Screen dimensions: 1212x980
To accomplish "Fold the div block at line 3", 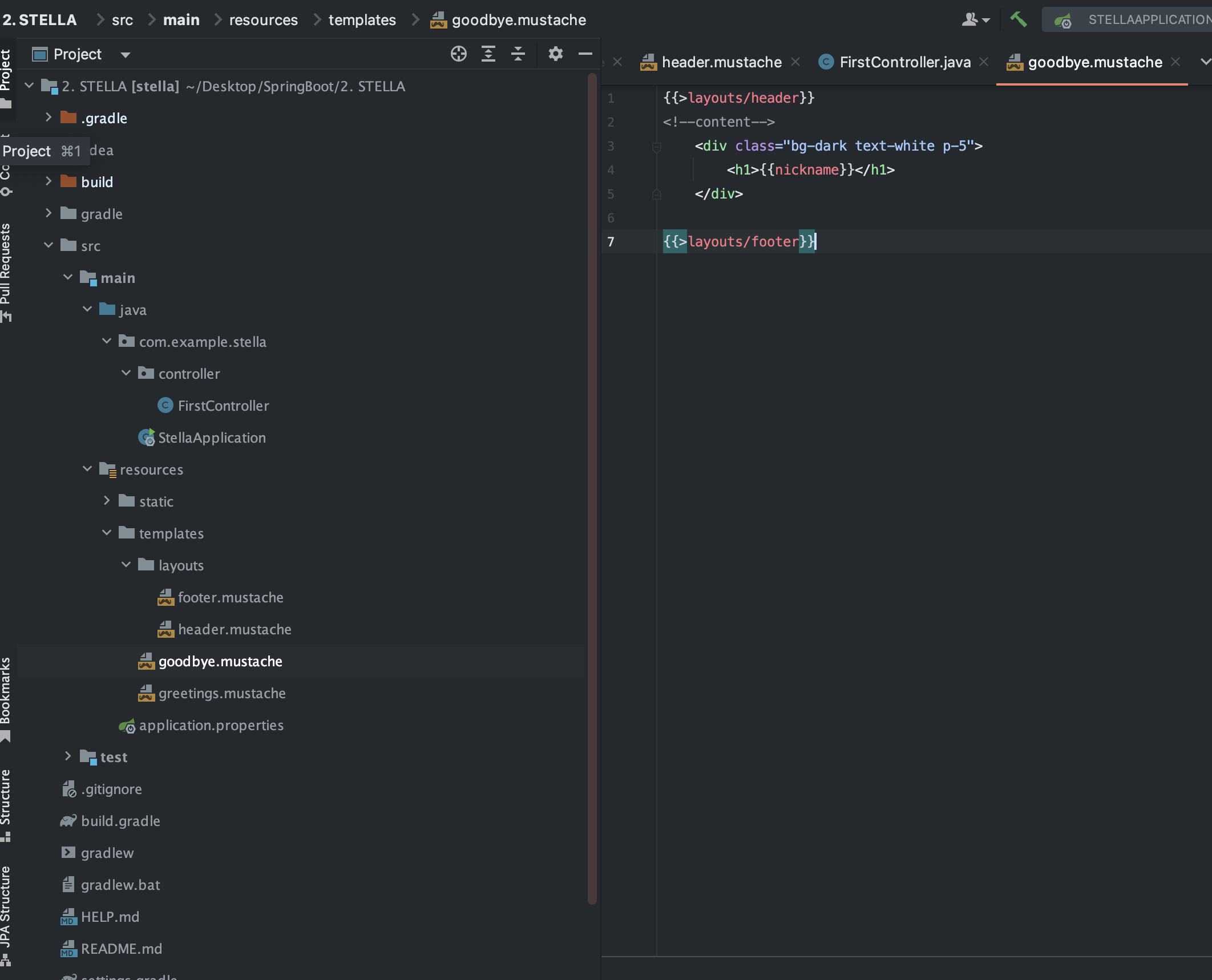I will 656,147.
